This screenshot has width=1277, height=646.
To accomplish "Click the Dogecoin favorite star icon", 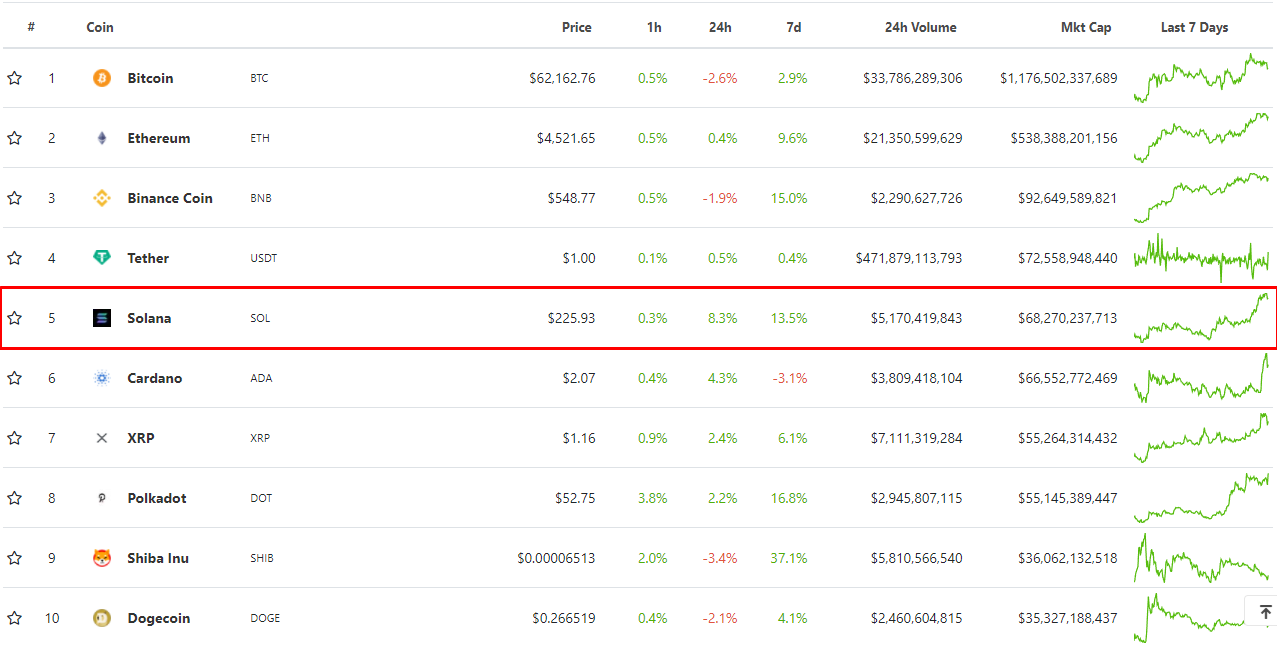I will click(14, 618).
